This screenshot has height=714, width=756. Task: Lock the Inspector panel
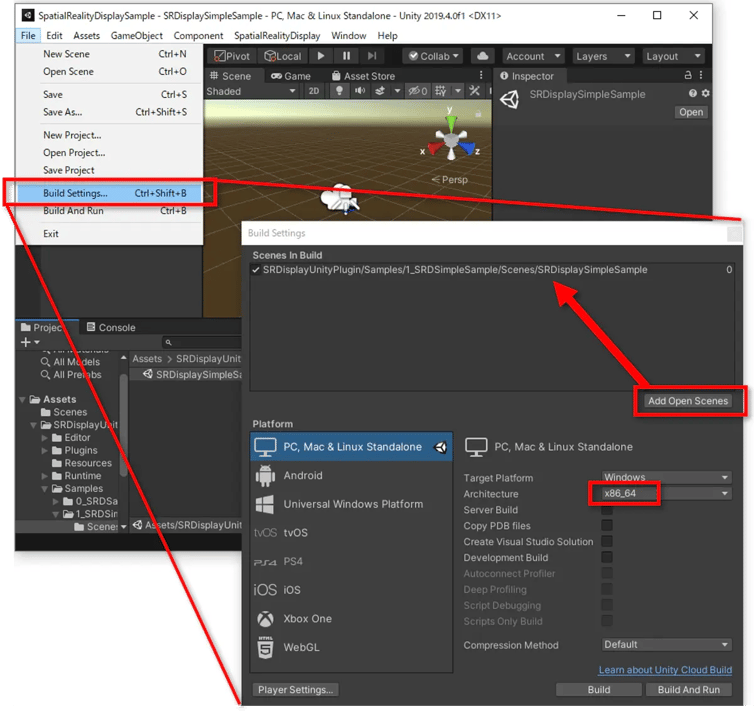(688, 75)
